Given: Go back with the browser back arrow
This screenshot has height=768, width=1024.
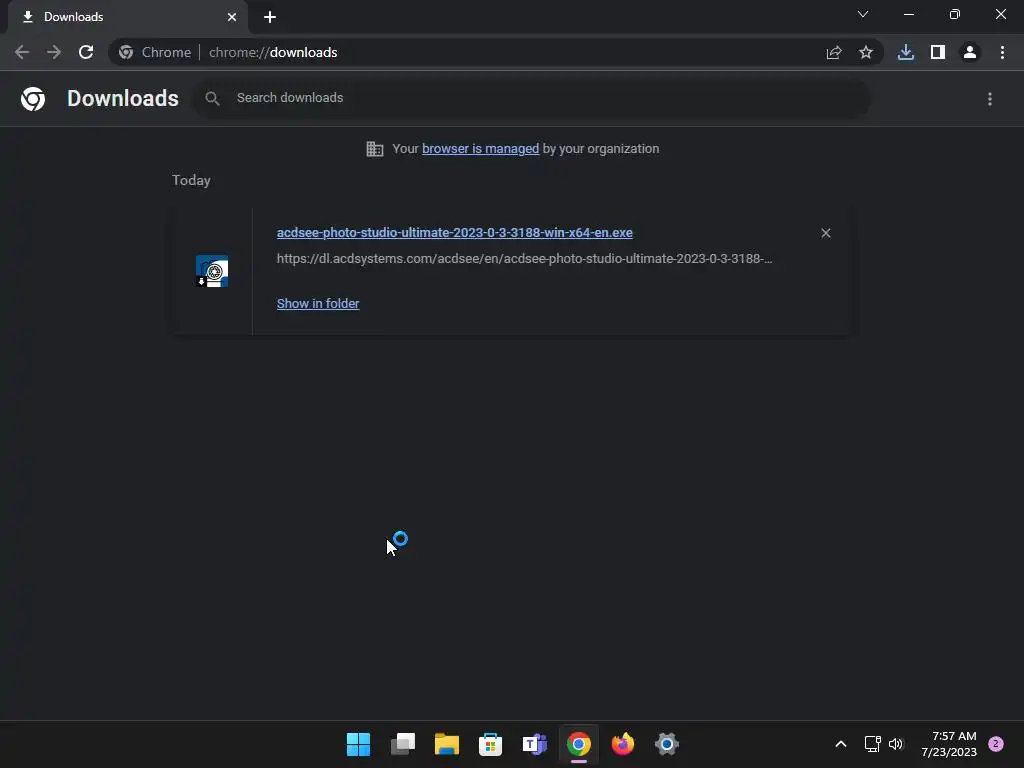Looking at the screenshot, I should pyautogui.click(x=22, y=52).
